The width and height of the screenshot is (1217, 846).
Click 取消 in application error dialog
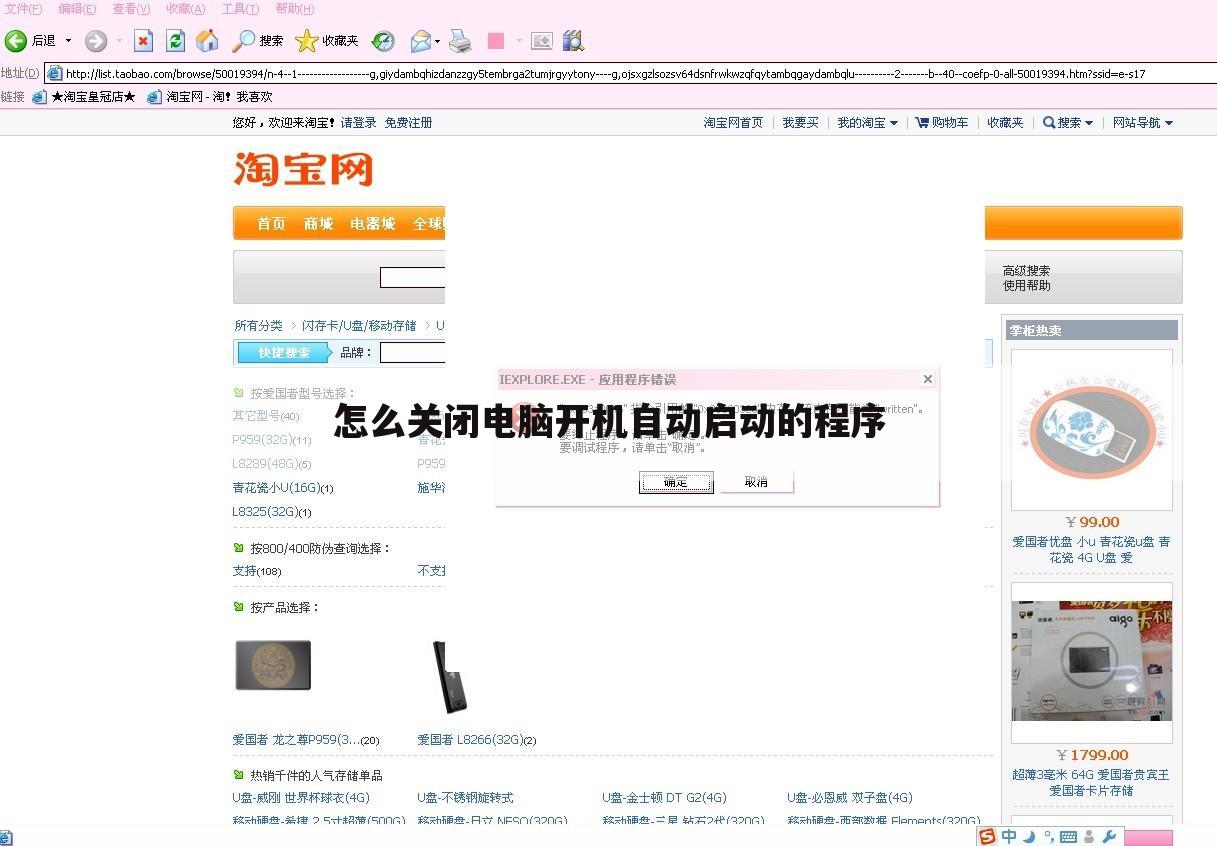(756, 482)
